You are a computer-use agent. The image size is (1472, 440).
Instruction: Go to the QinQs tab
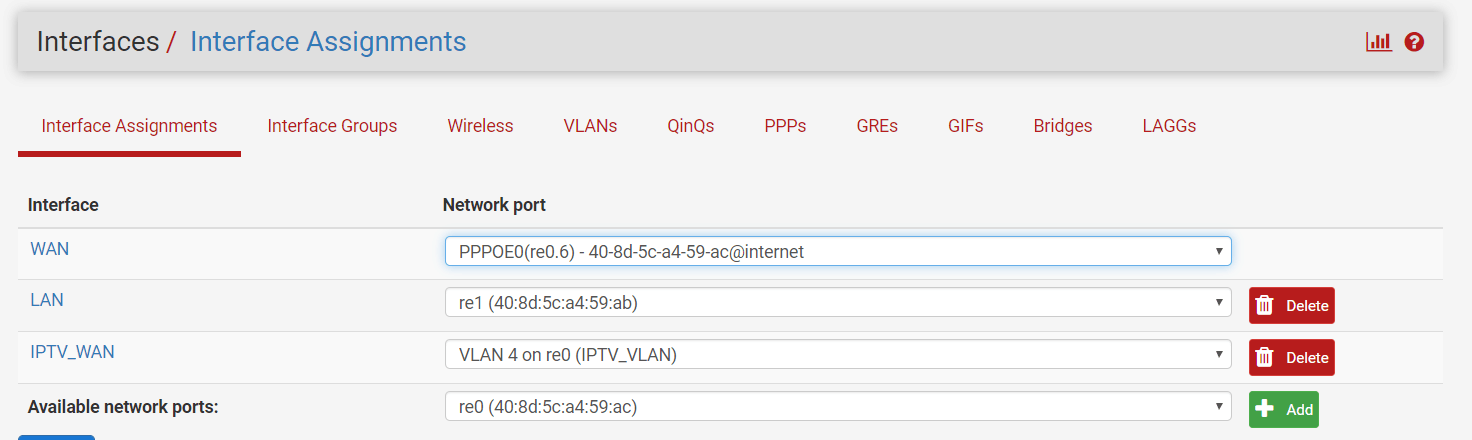(691, 126)
